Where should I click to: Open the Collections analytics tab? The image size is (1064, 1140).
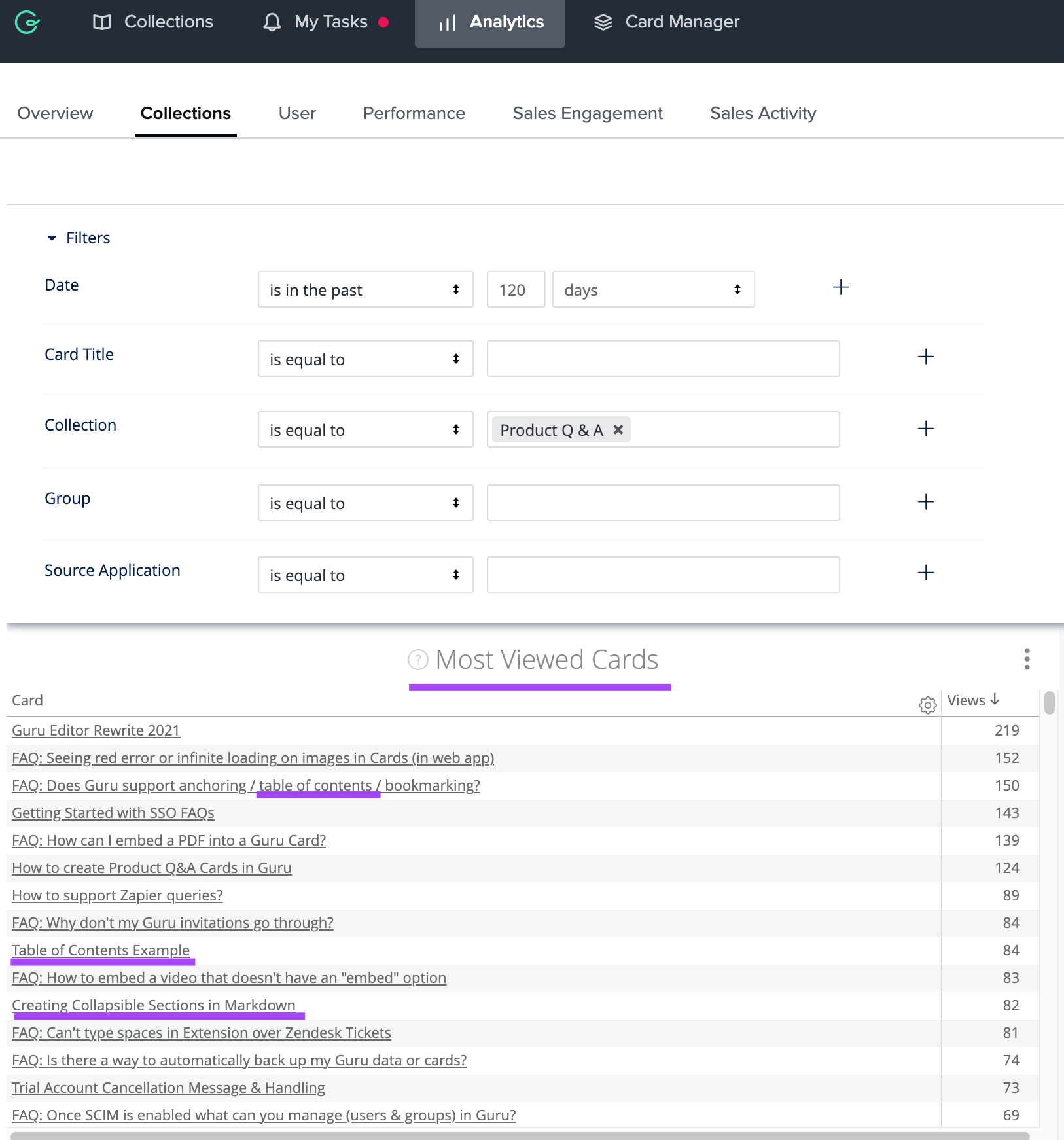186,113
